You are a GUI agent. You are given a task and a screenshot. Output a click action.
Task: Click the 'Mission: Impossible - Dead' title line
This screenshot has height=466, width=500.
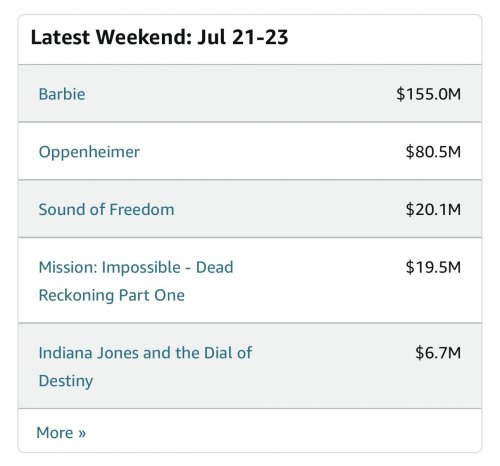136,267
